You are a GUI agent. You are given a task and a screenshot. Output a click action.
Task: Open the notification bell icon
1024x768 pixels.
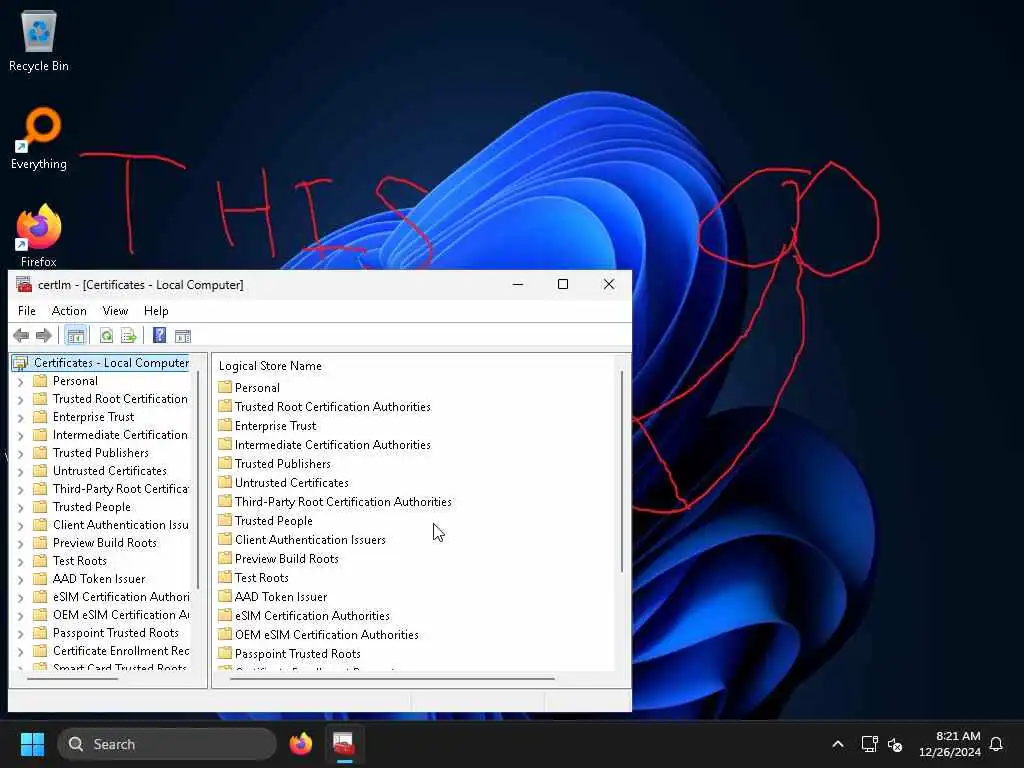[x=996, y=744]
